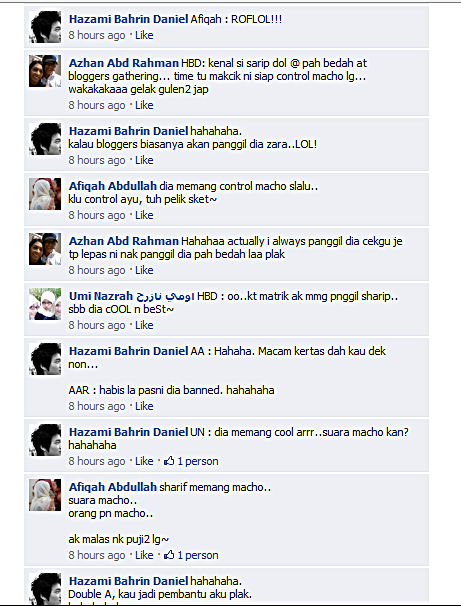Open Hazami's avatar beside 'Macam kertas dah kau'

(x=45, y=359)
